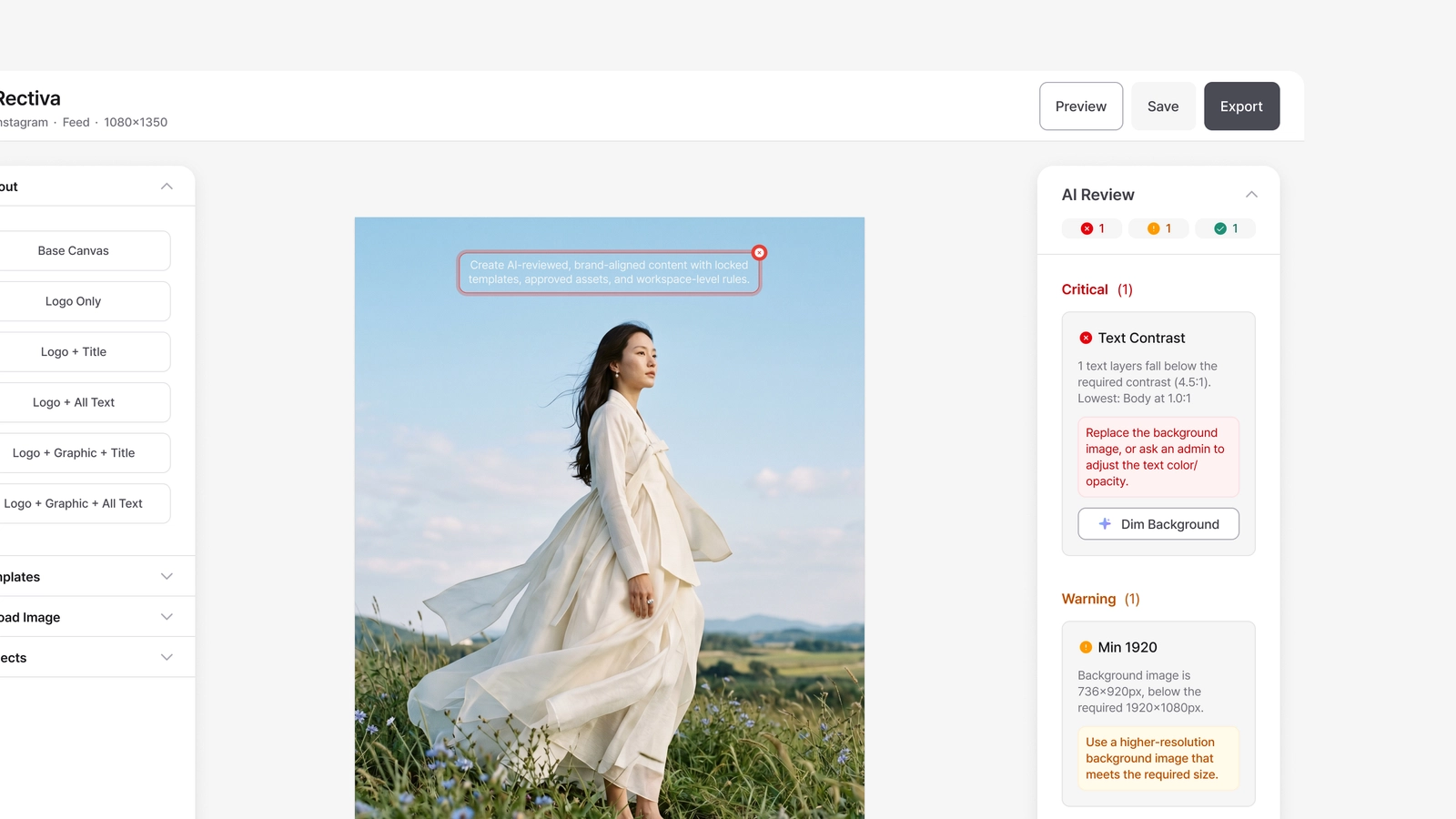1456x819 pixels.
Task: Collapse the AI Review panel
Action: pyautogui.click(x=1251, y=195)
